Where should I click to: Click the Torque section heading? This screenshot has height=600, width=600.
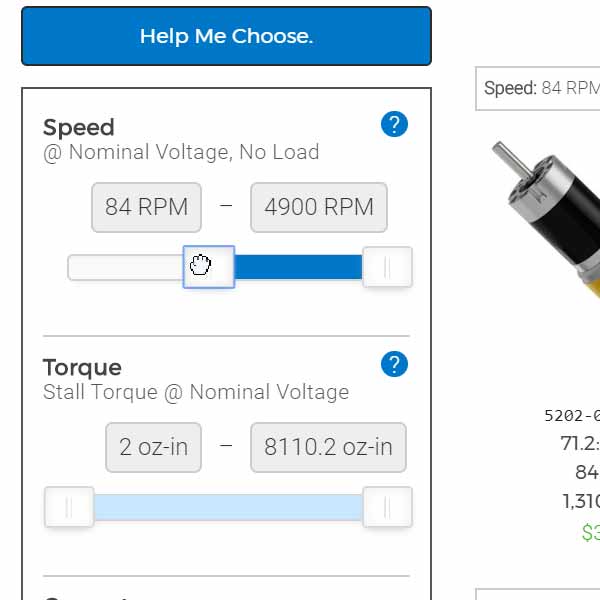point(82,367)
